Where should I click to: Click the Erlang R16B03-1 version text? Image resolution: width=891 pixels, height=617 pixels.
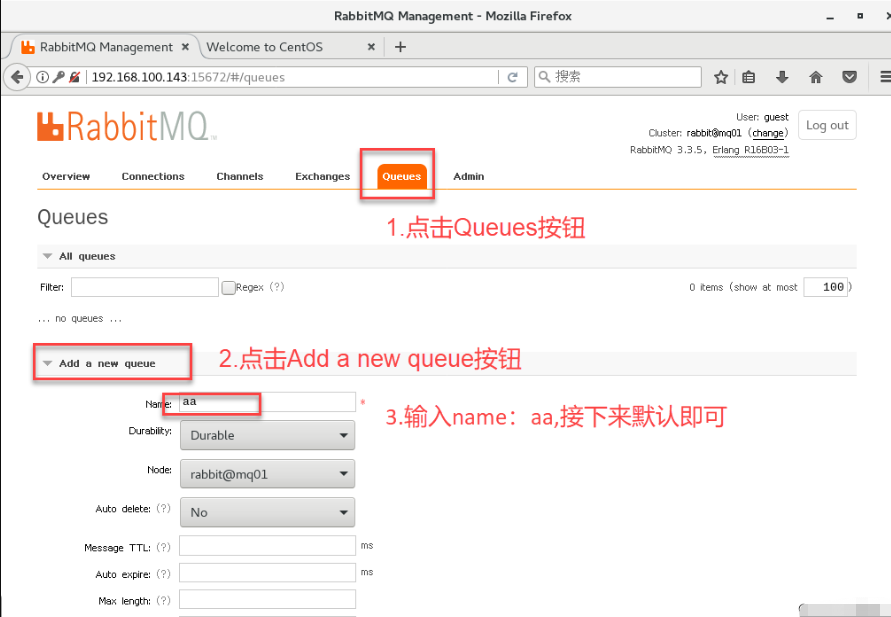pyautogui.click(x=751, y=150)
